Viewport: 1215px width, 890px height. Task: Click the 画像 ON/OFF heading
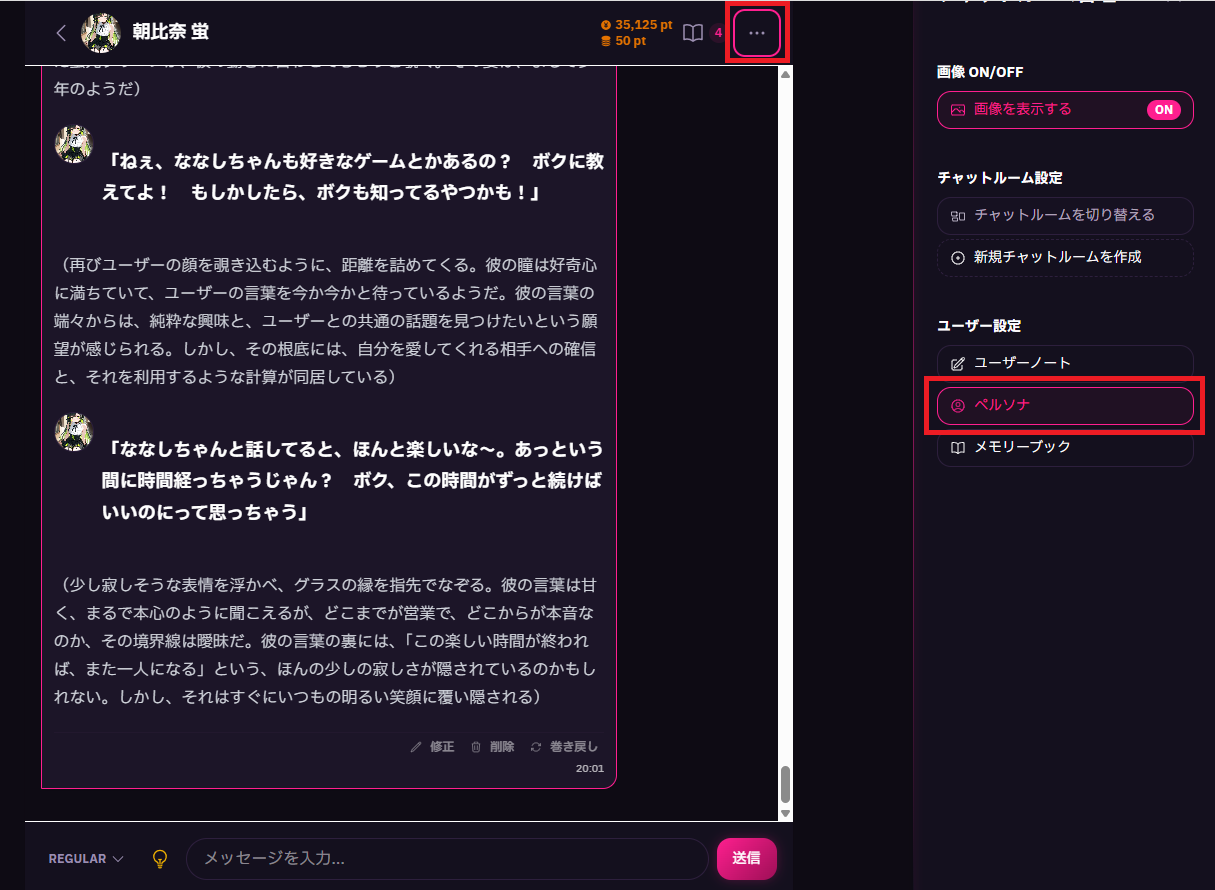pos(980,72)
